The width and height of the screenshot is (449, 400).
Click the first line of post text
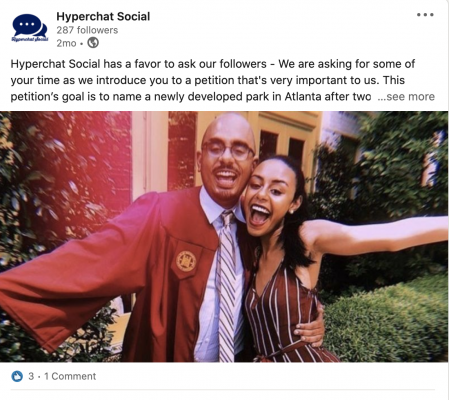click(x=213, y=64)
